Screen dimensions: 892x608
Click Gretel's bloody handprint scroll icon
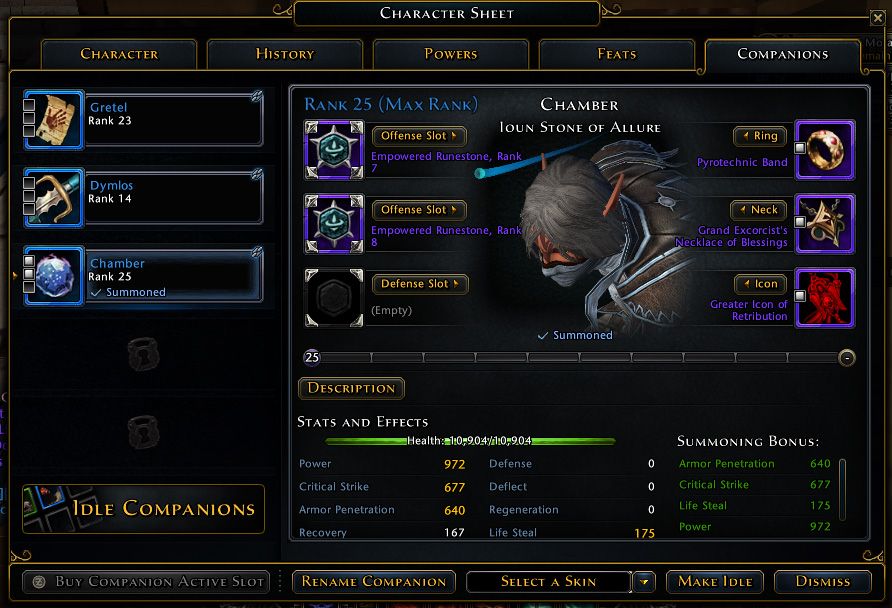click(x=55, y=119)
